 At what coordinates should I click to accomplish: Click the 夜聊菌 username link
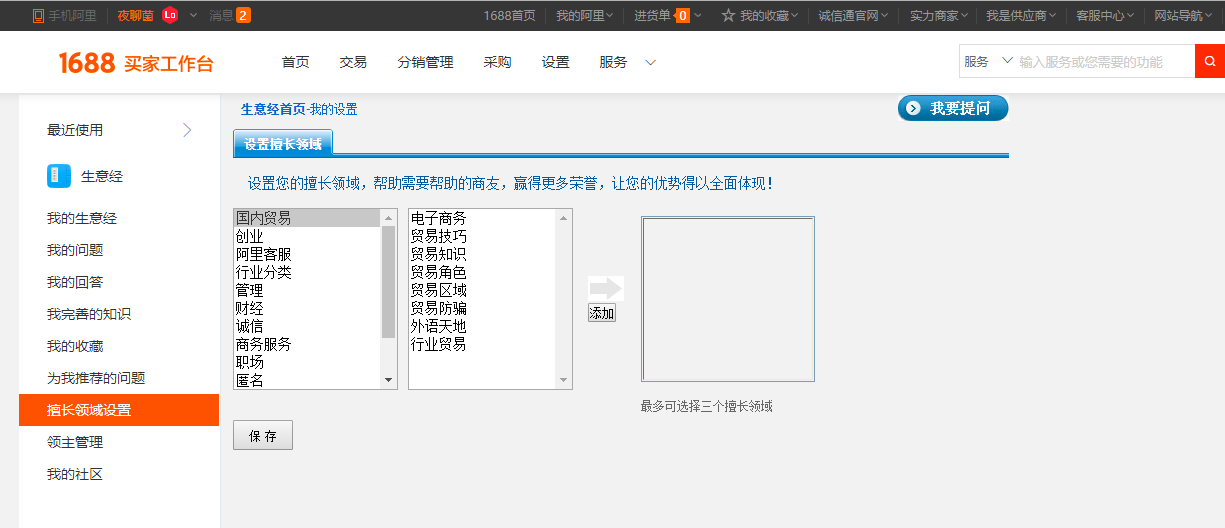coord(135,15)
